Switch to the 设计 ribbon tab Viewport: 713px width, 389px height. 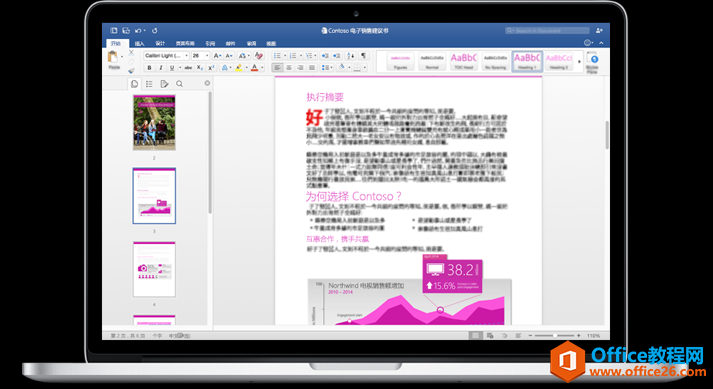point(160,44)
